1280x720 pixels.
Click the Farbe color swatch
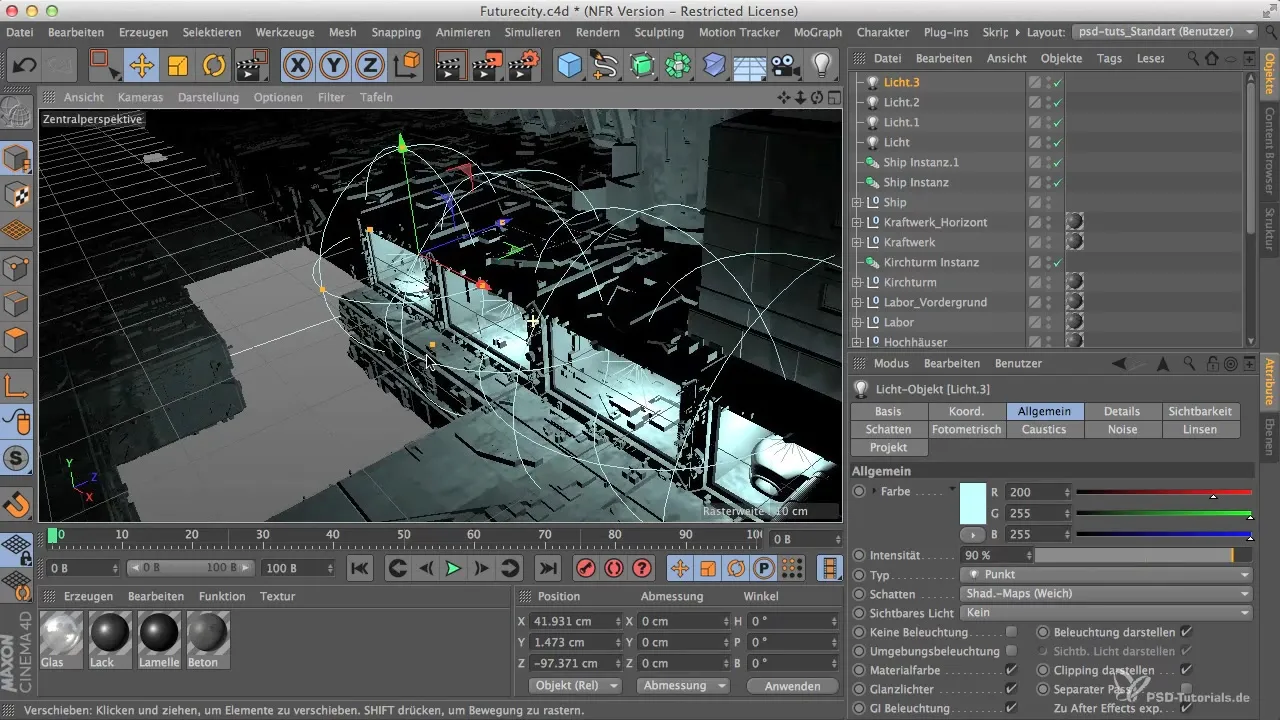pos(973,503)
